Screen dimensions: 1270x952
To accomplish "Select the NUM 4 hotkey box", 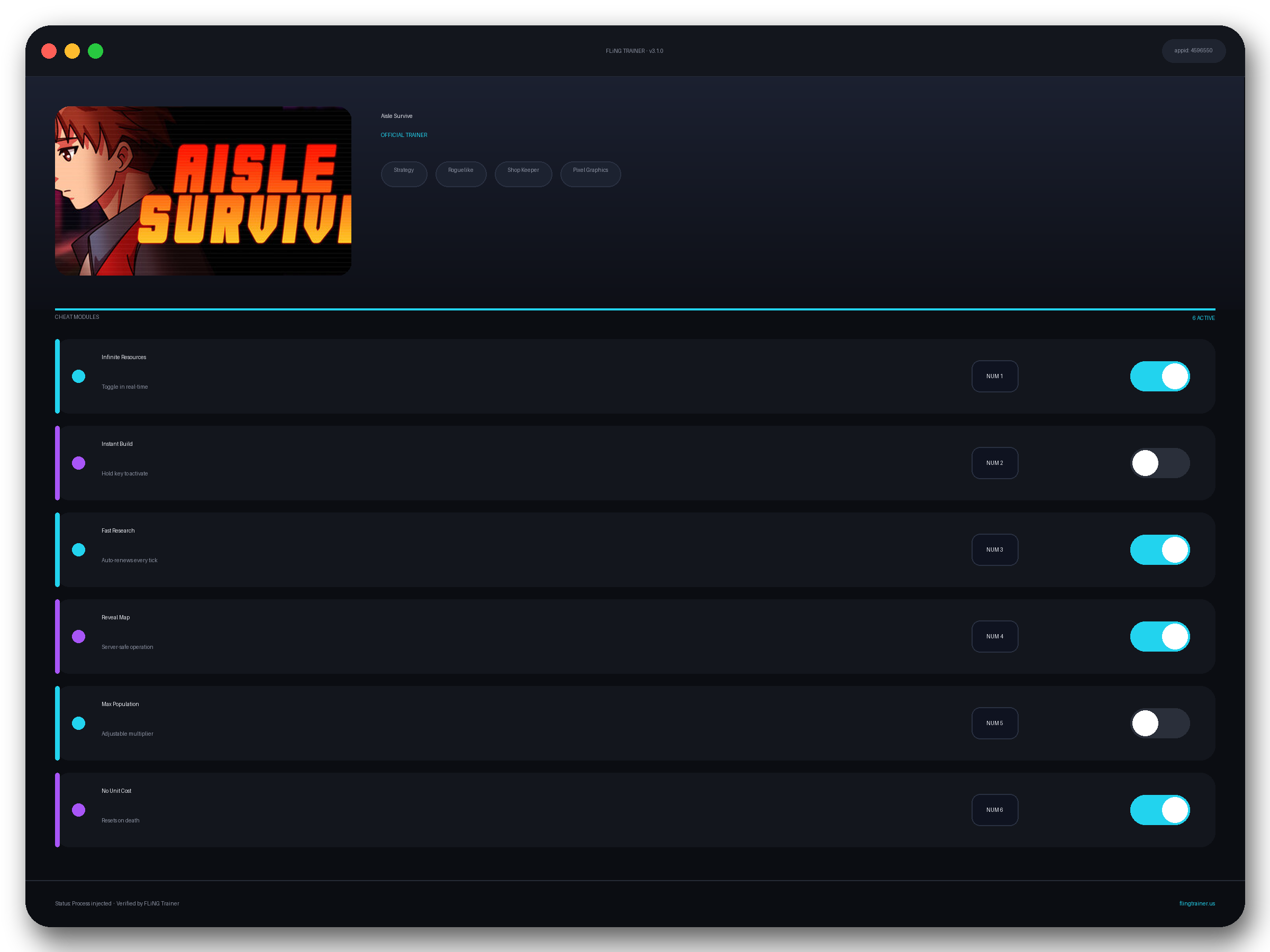I will coord(994,636).
